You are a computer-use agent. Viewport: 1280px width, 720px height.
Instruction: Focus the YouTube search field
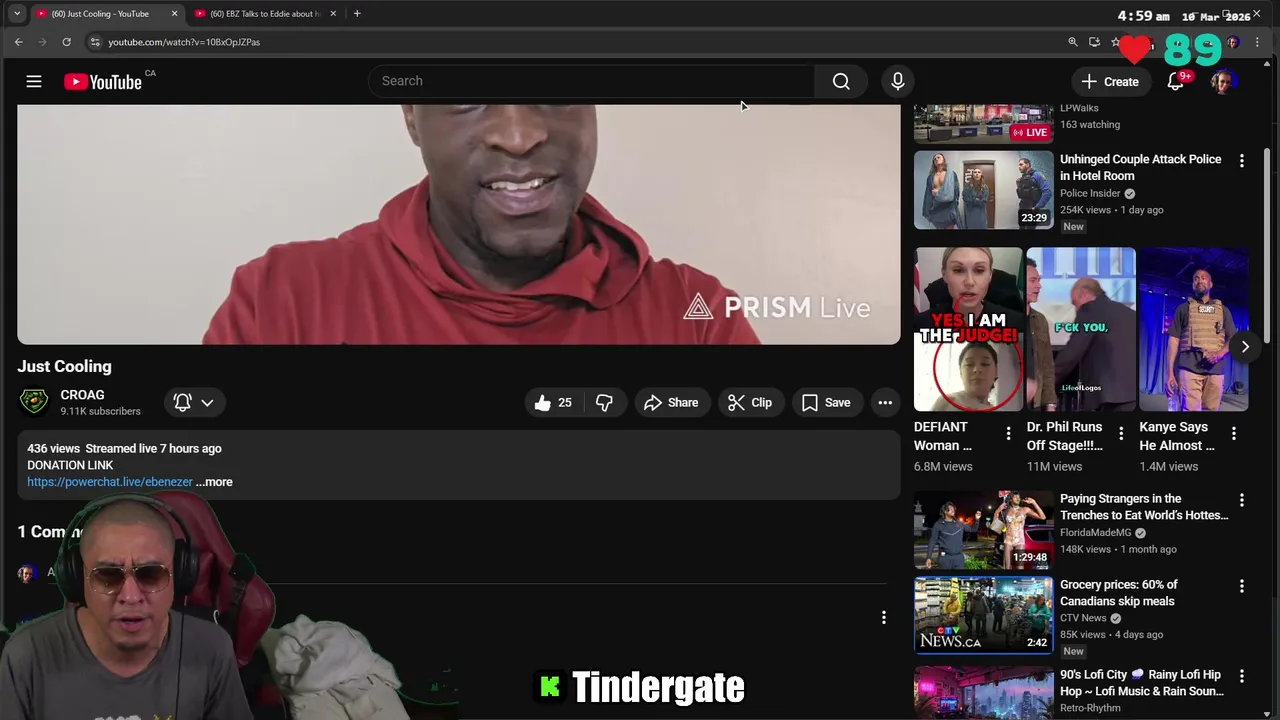click(591, 81)
